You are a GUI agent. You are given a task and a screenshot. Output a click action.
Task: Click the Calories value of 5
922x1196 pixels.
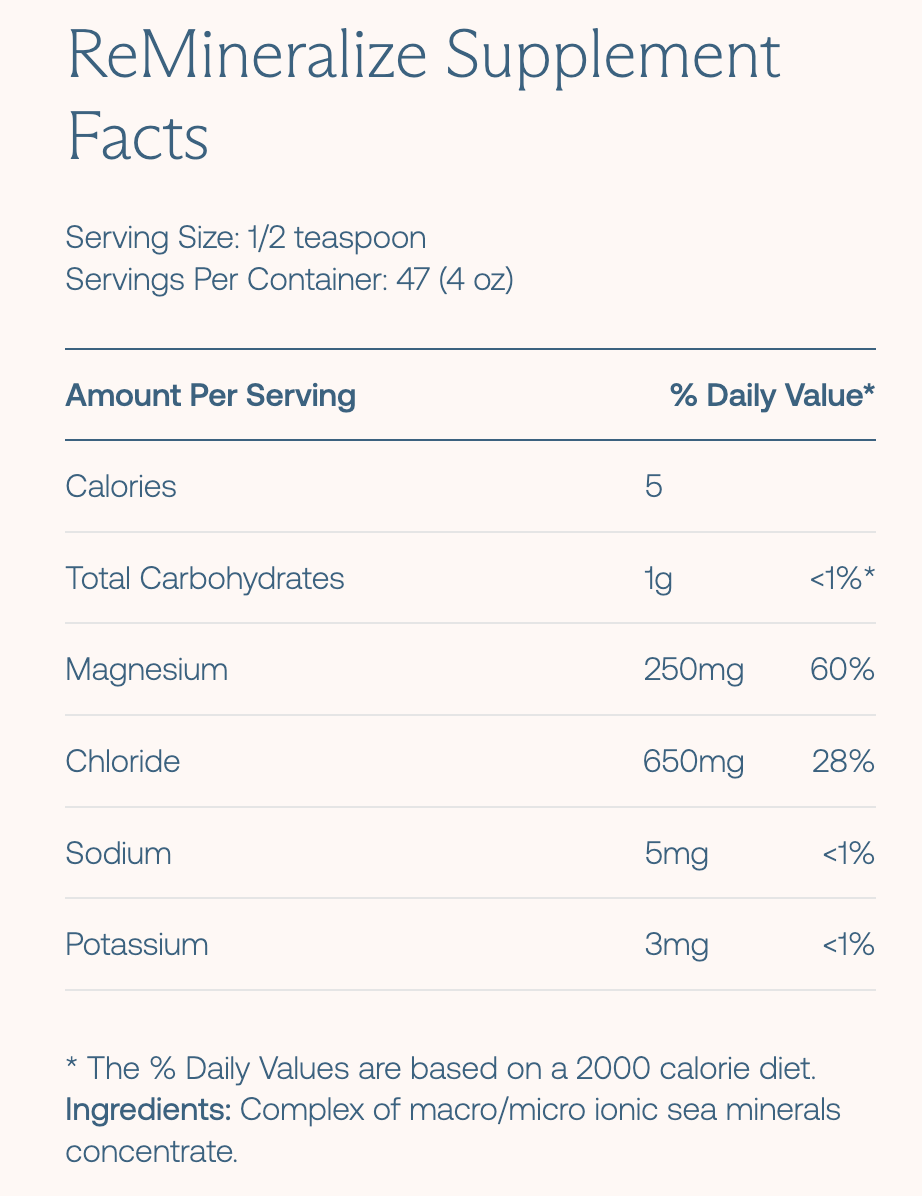tap(654, 487)
